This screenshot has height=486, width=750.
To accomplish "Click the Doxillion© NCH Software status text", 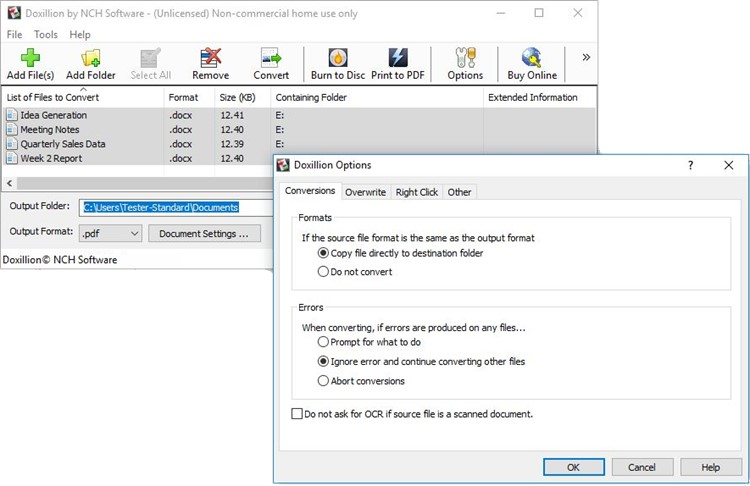I will point(60,260).
